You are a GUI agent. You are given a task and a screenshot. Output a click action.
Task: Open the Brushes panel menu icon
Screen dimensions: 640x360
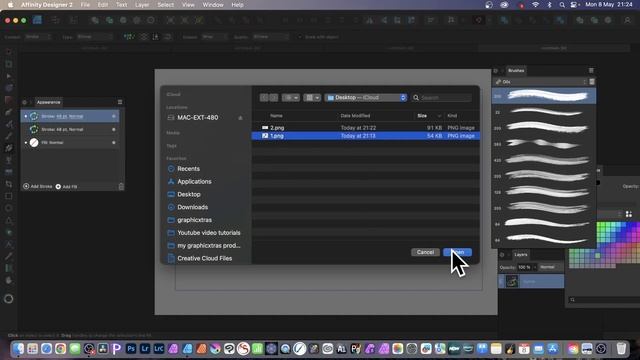(x=591, y=70)
